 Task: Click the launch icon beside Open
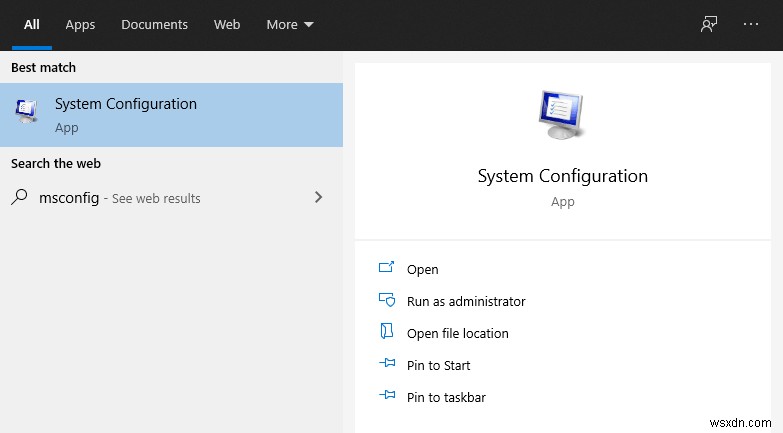(387, 269)
